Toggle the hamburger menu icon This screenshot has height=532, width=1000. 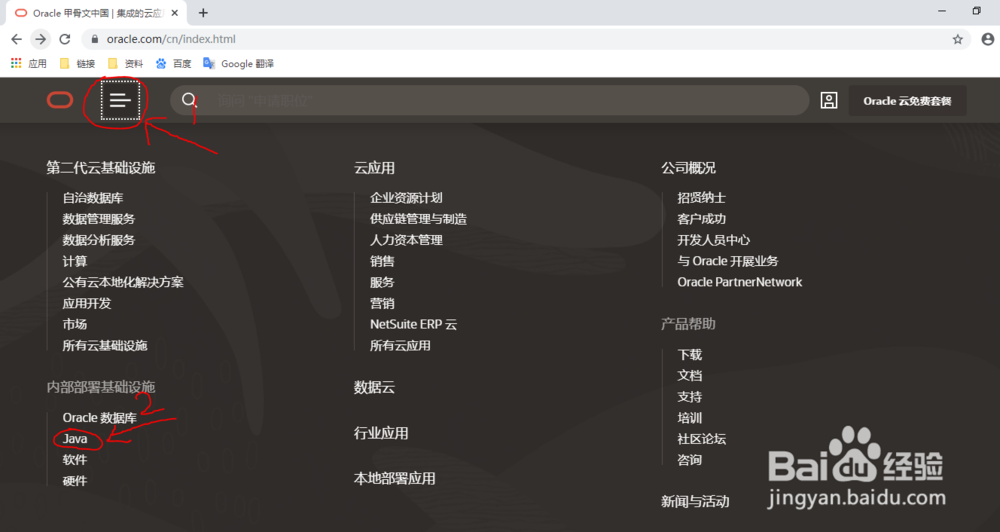click(120, 100)
